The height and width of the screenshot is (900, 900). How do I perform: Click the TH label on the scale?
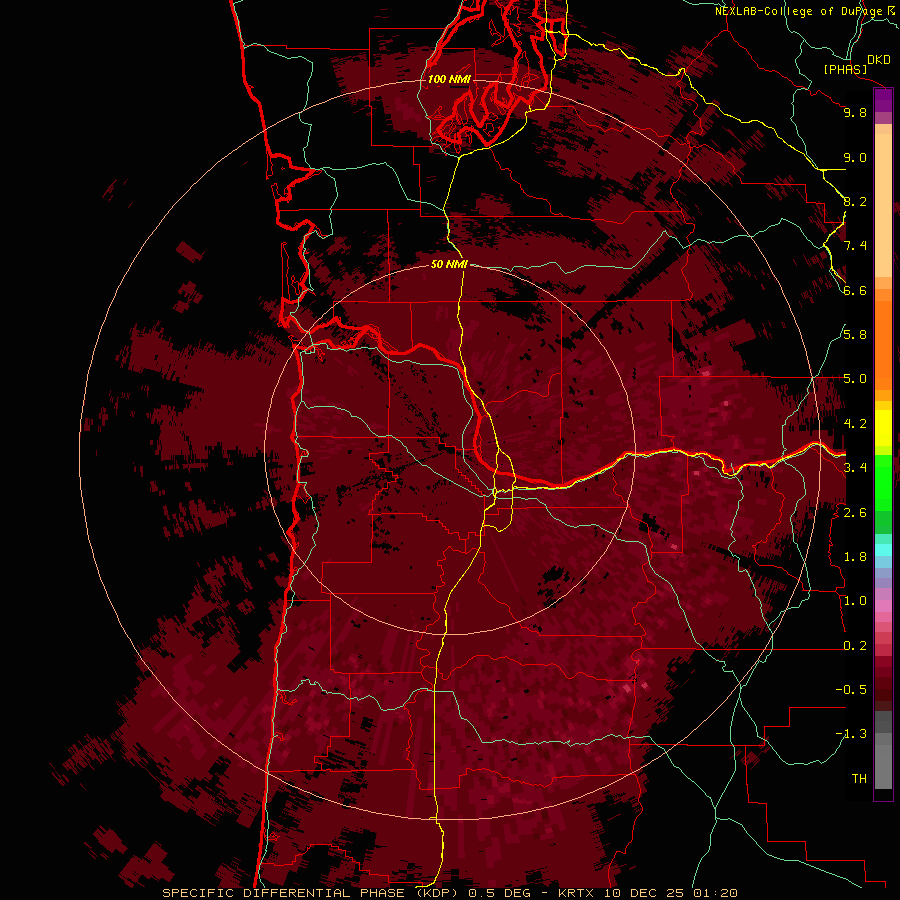click(859, 779)
